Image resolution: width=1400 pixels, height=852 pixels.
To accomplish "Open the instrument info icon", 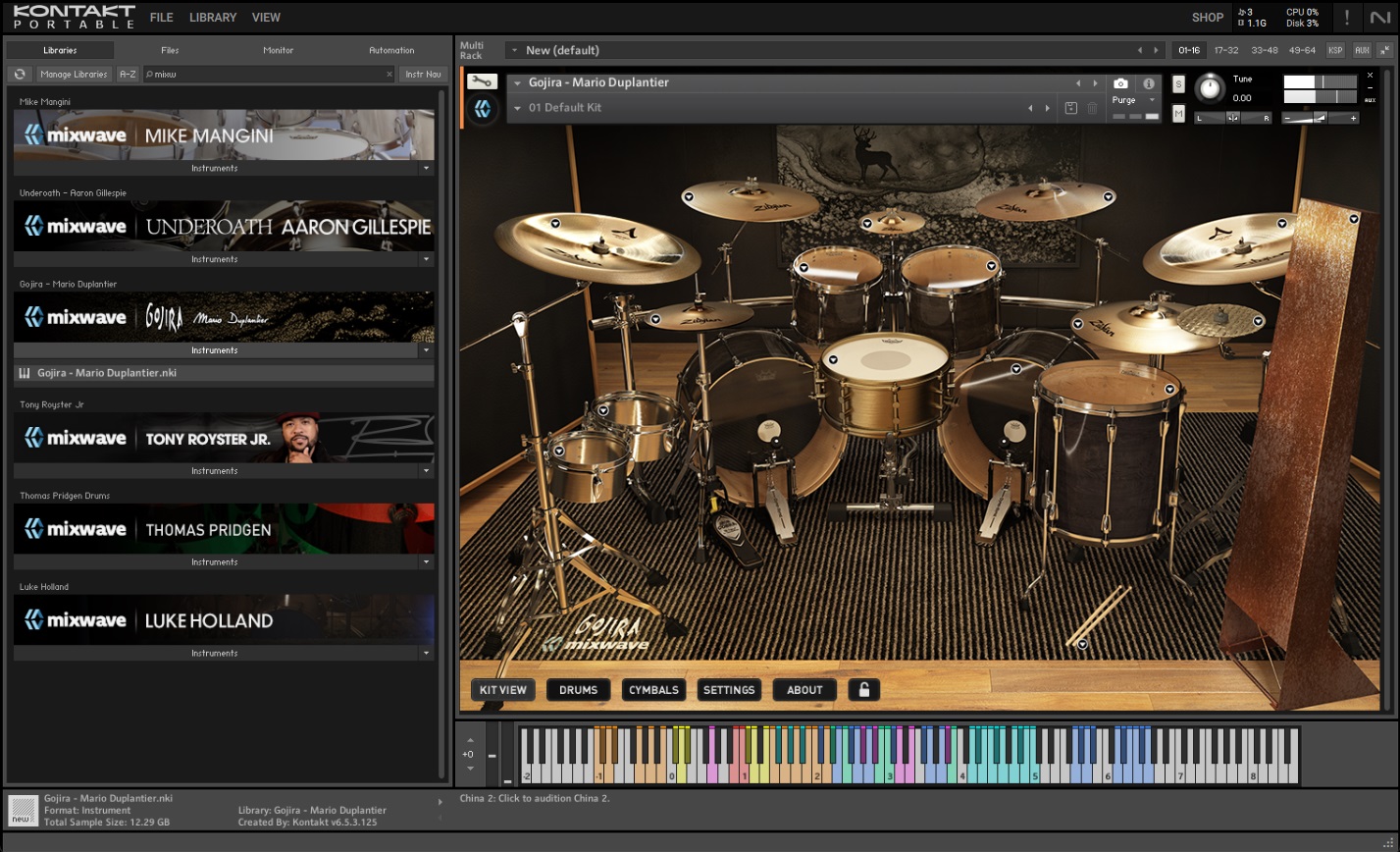I will point(1148,84).
